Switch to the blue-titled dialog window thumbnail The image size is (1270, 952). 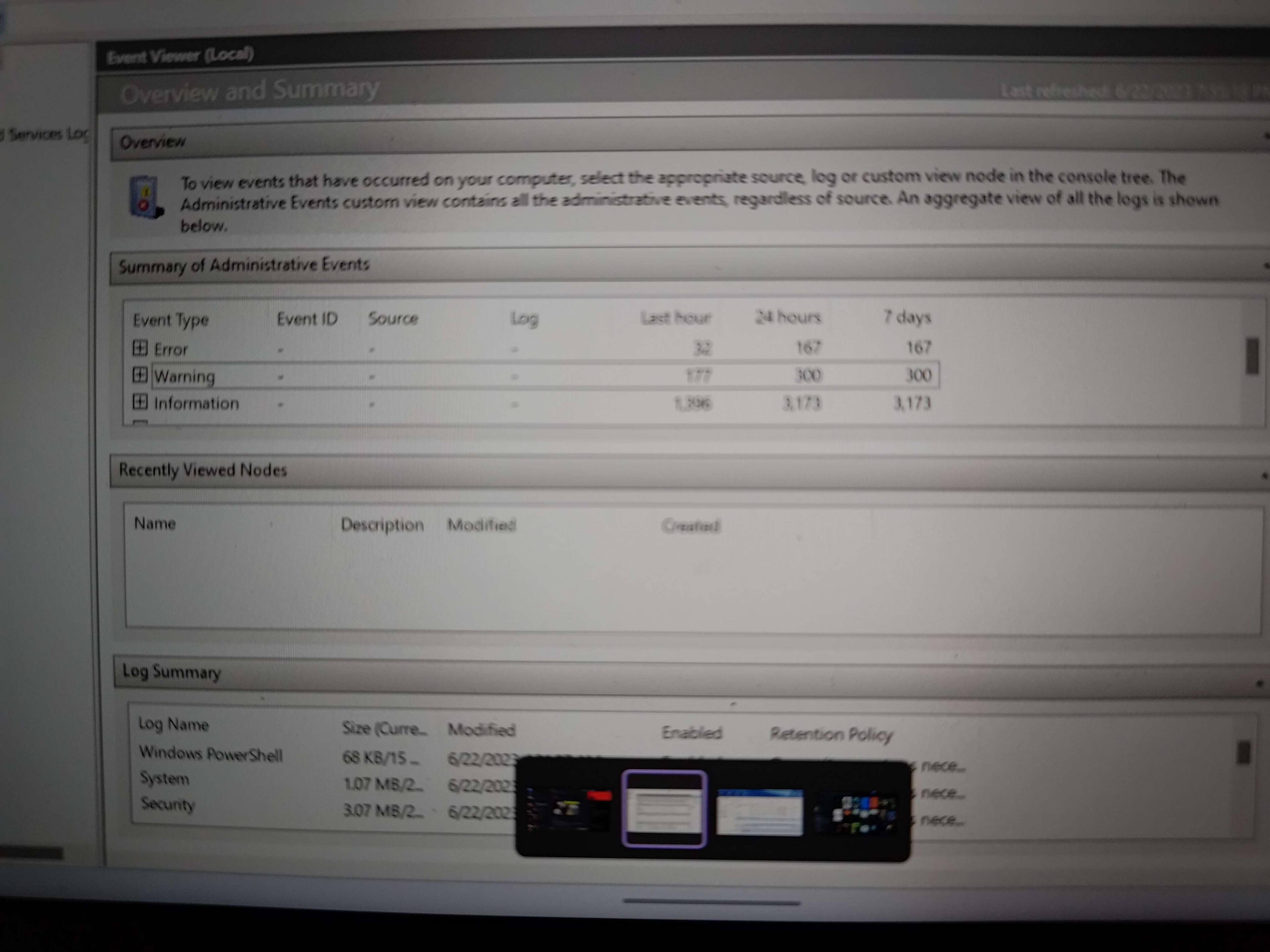(760, 812)
